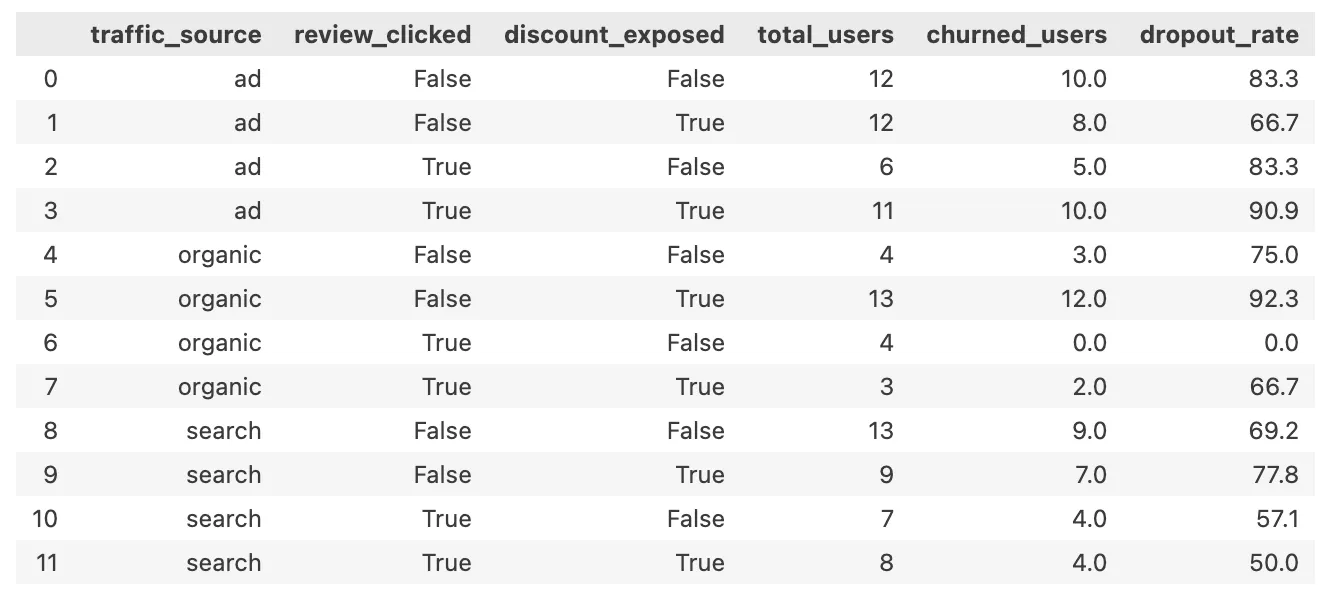The width and height of the screenshot is (1330, 598).
Task: Click the traffic_source column header
Action: coord(175,35)
